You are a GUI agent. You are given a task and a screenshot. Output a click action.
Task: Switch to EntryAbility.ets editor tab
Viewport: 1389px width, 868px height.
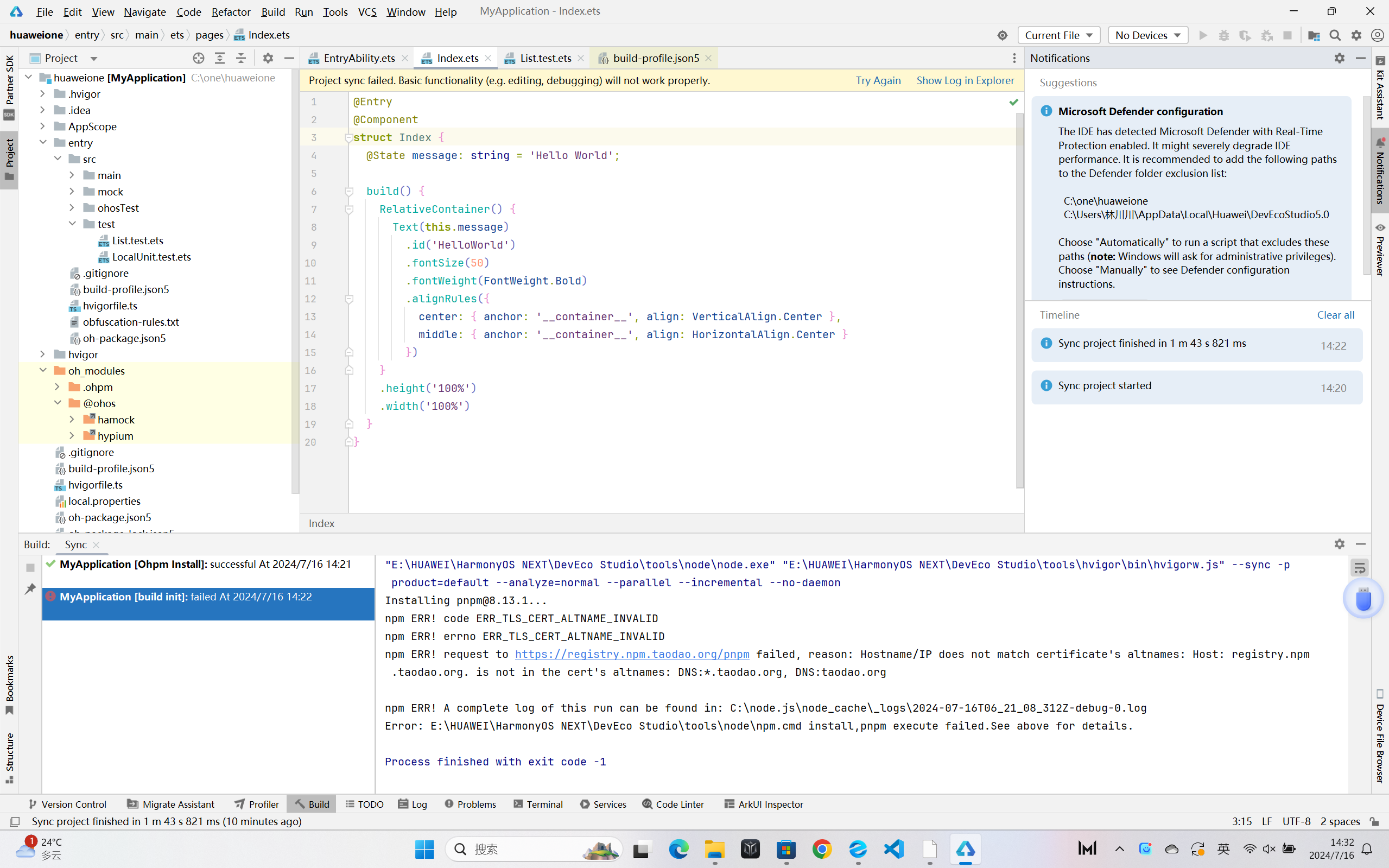point(358,58)
